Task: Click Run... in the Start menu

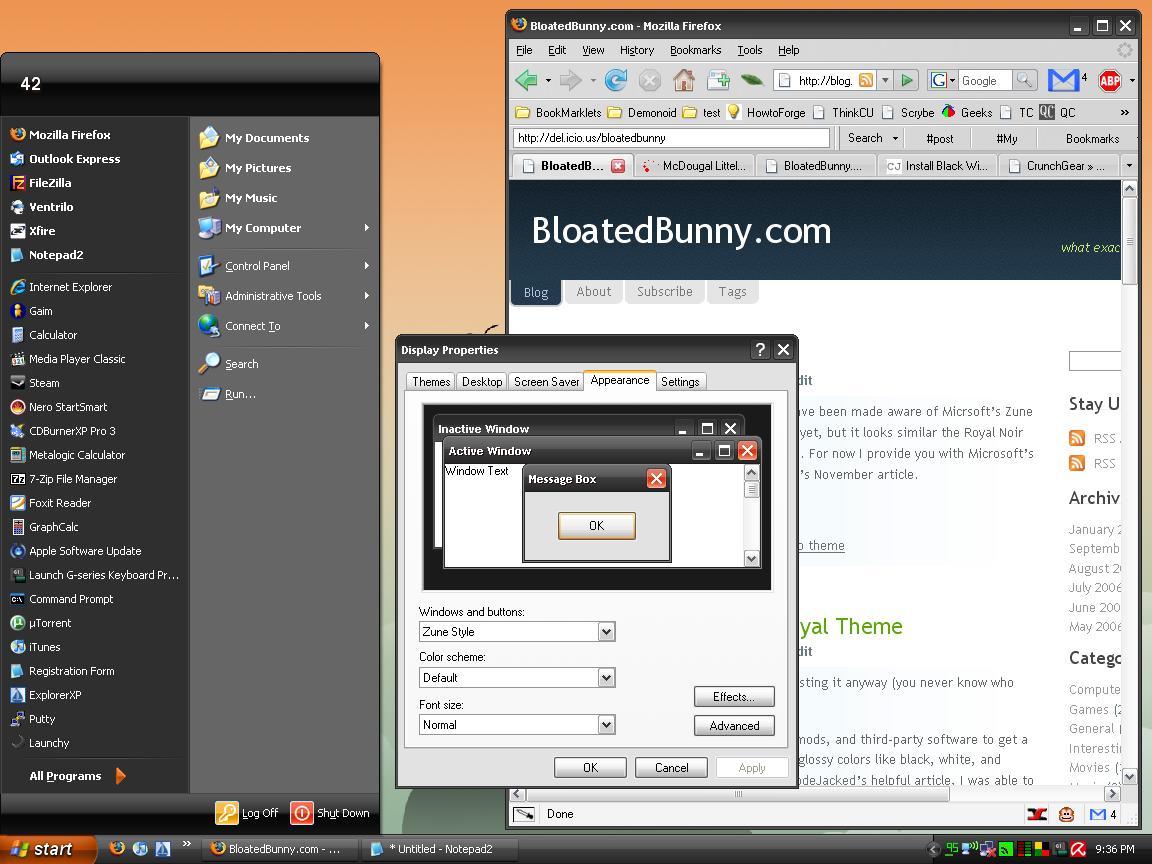Action: (228, 394)
